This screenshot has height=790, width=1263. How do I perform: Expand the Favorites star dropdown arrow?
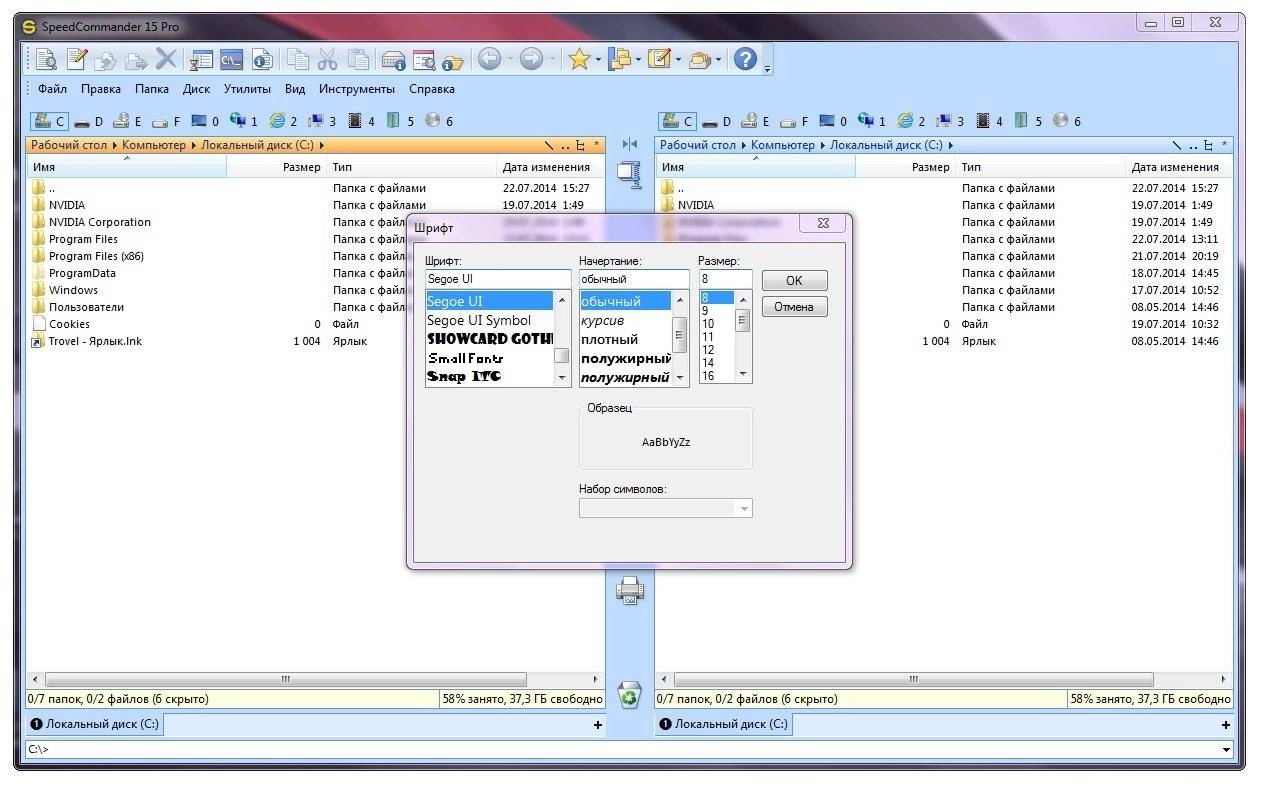(598, 60)
